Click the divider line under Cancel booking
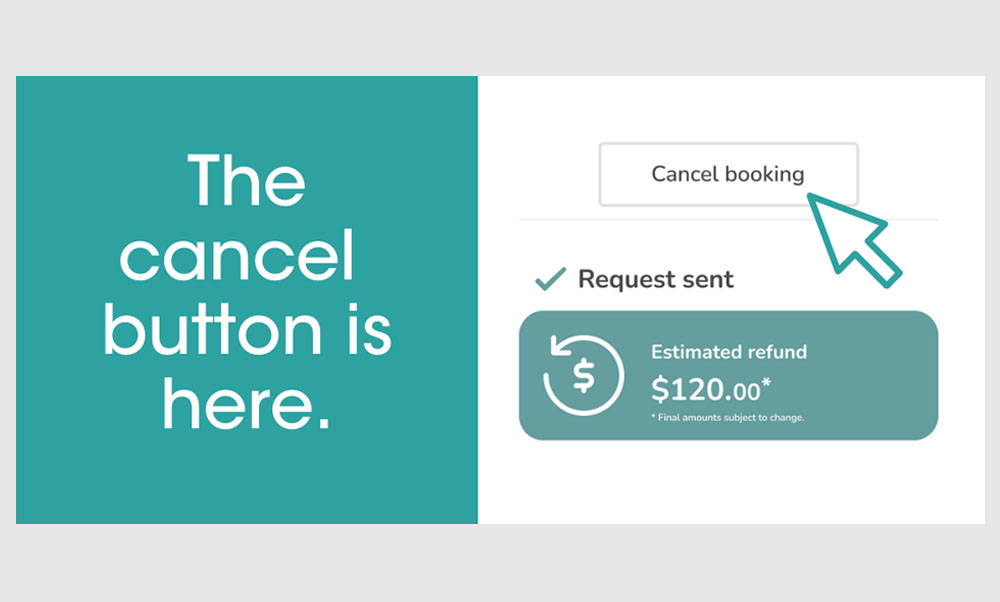1000x602 pixels. 728,219
